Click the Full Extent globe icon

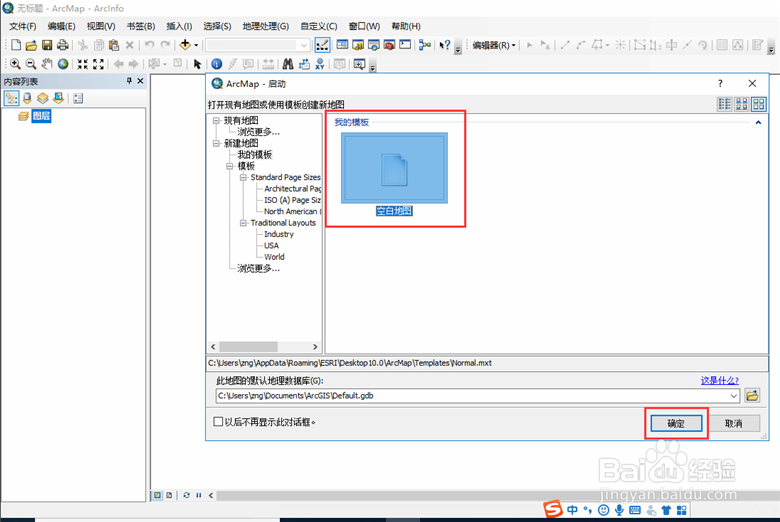(x=63, y=64)
